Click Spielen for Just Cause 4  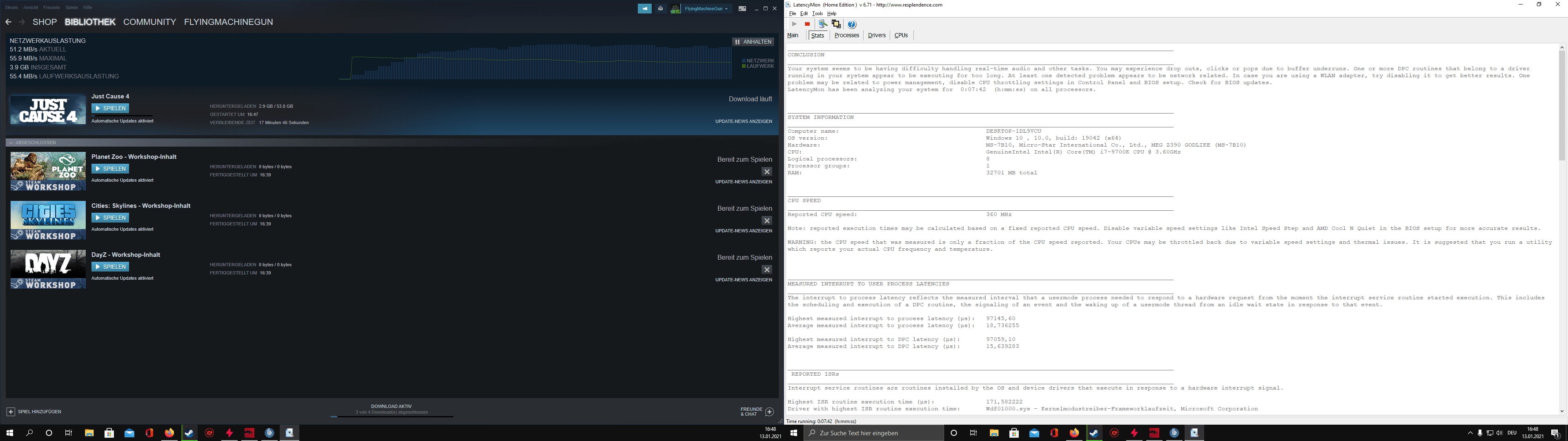(x=110, y=109)
